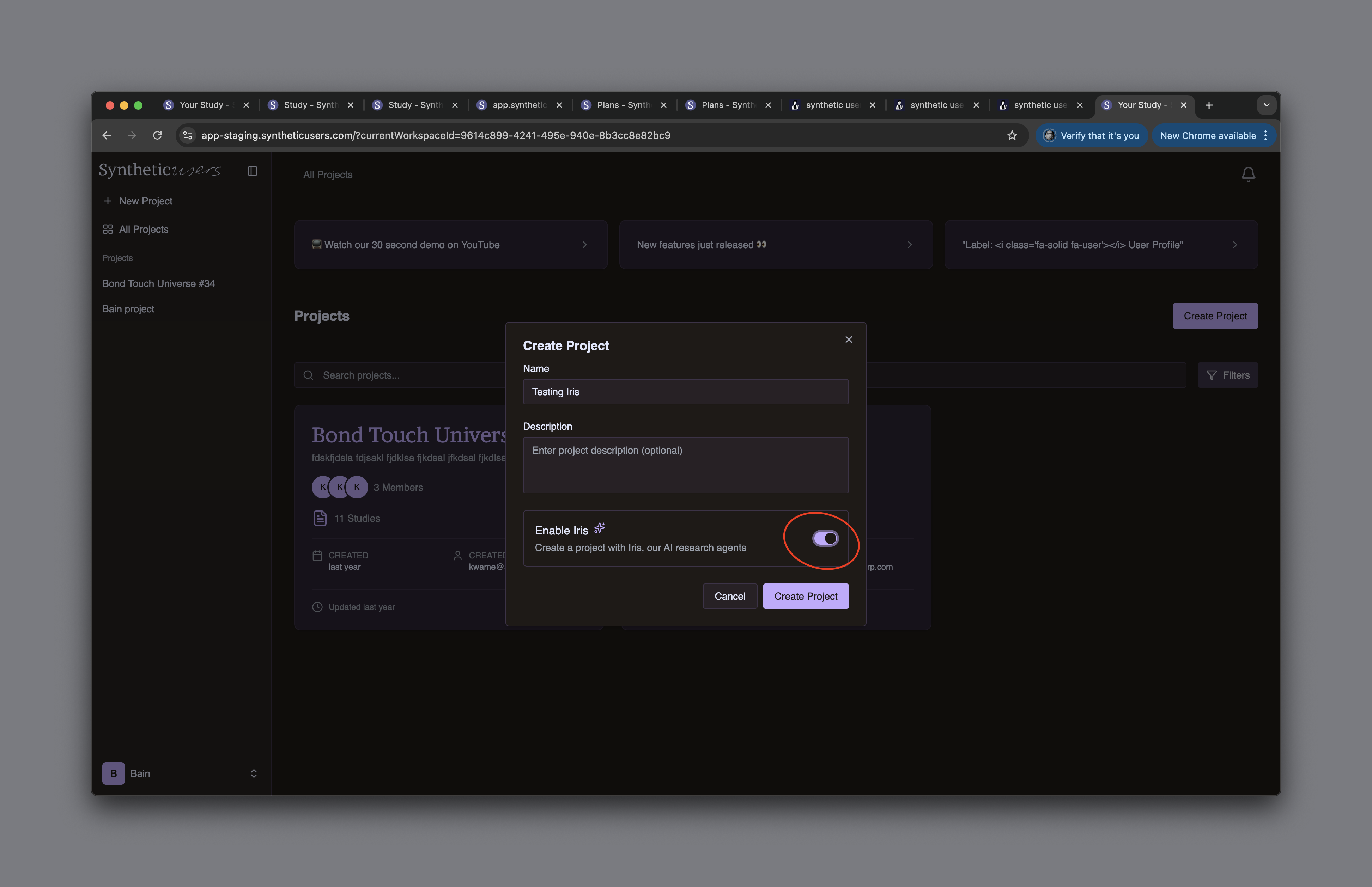Open the Filters funnel button
This screenshot has height=887, width=1372.
[x=1227, y=375]
